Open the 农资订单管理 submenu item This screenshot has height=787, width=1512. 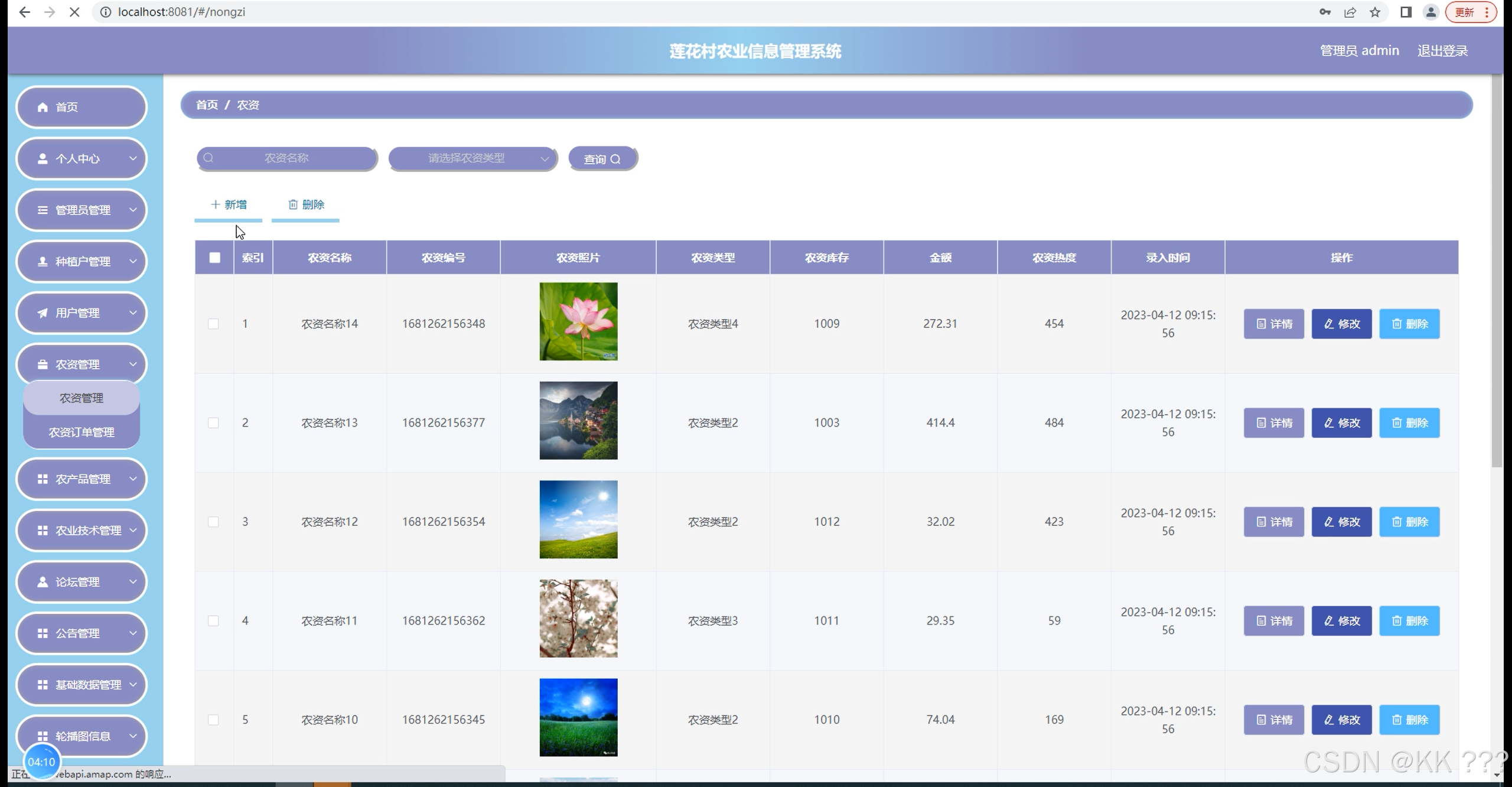(82, 432)
